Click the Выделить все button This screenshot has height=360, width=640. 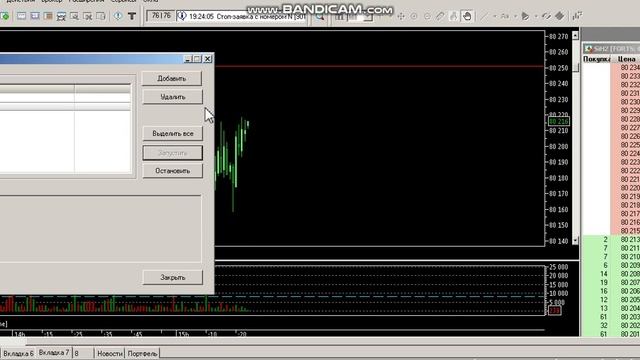pos(173,133)
